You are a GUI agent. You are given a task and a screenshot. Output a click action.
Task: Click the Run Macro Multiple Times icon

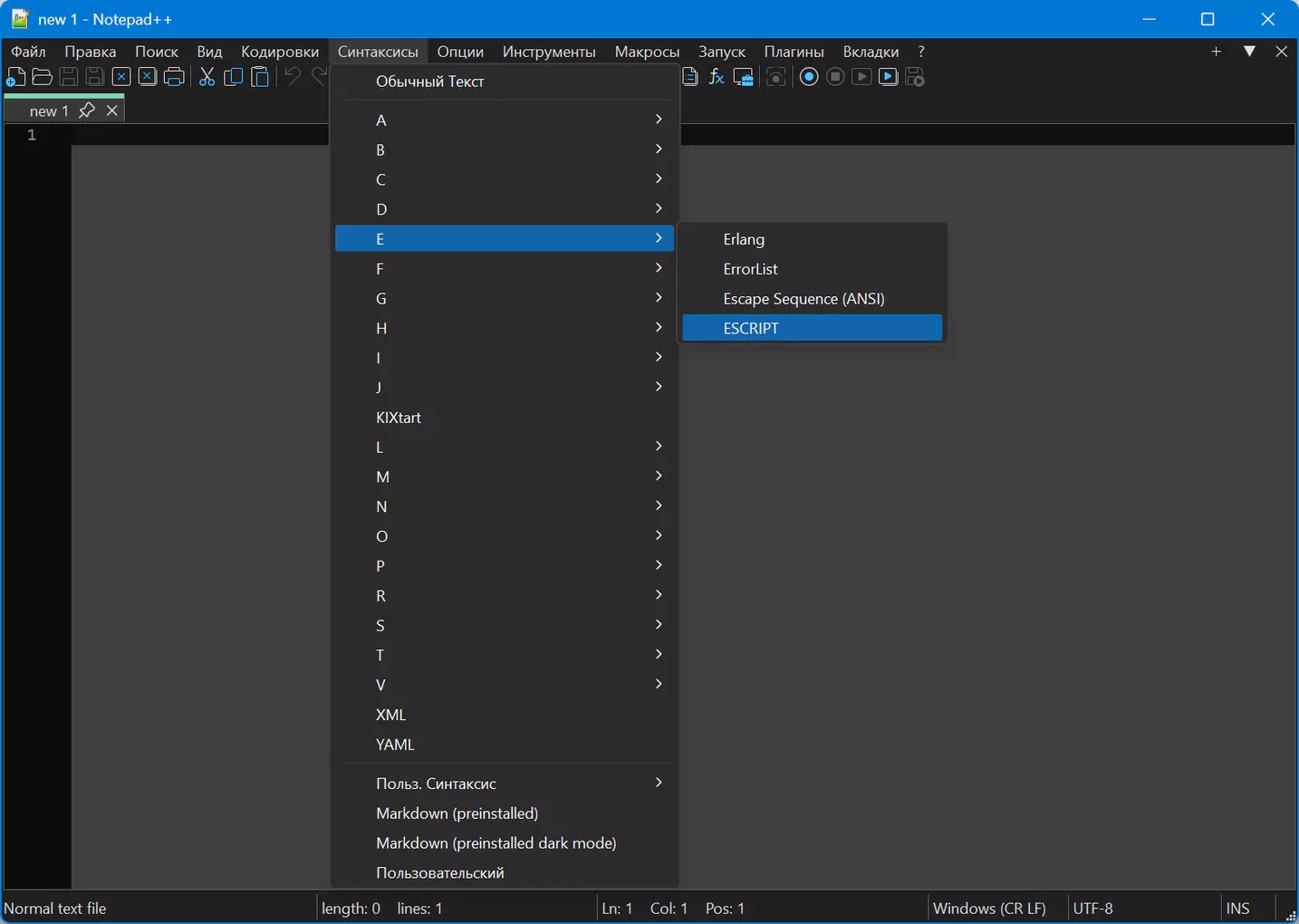click(x=889, y=77)
